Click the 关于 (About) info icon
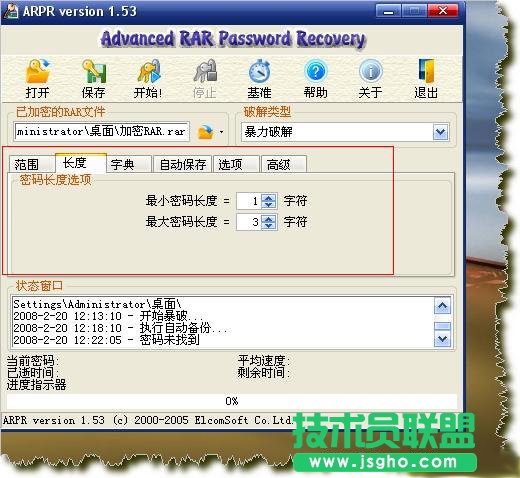 click(371, 71)
